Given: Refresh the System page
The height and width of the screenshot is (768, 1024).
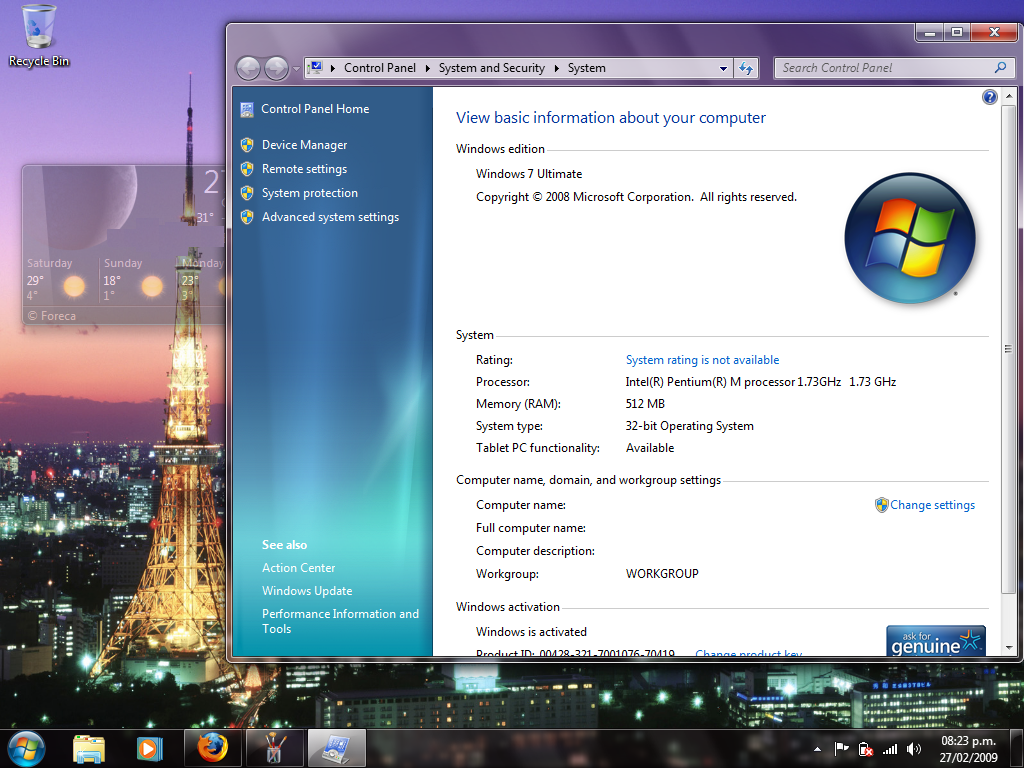Looking at the screenshot, I should pyautogui.click(x=746, y=68).
